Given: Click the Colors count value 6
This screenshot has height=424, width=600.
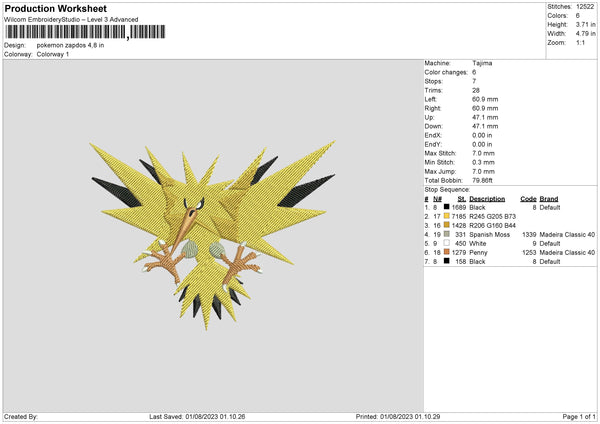Looking at the screenshot, I should [578, 16].
